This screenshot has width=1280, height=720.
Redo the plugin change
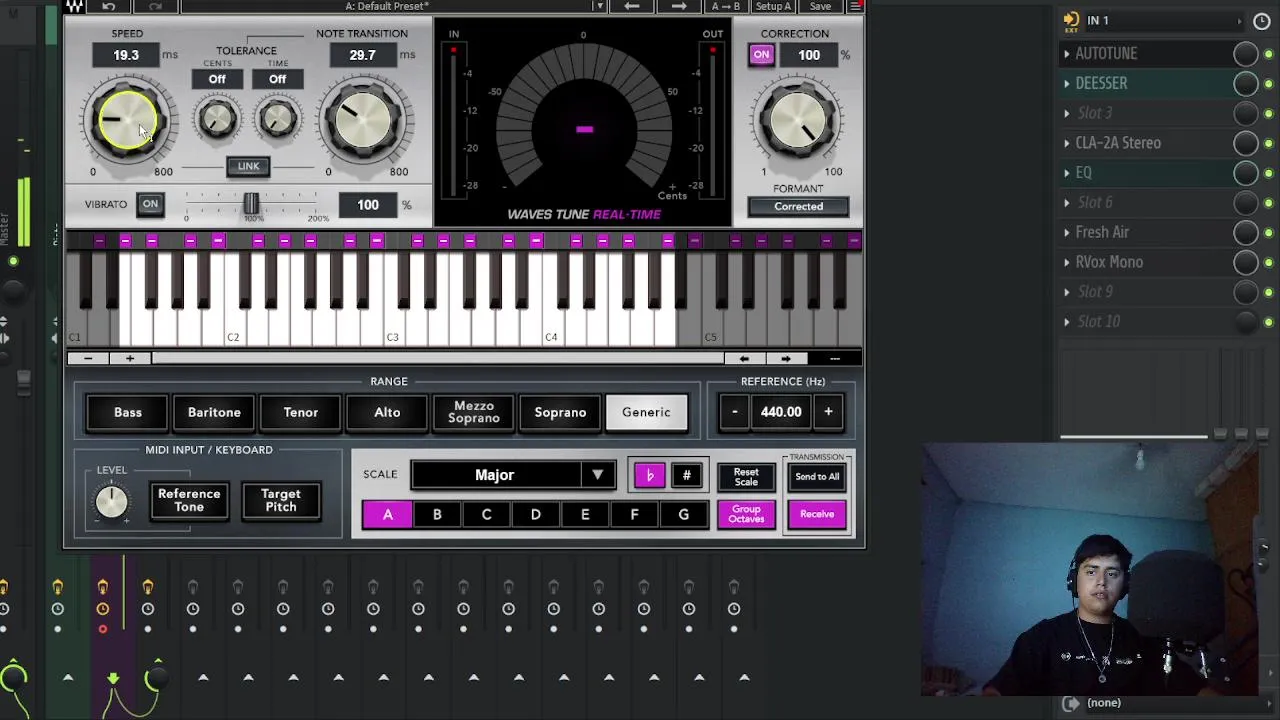click(154, 6)
